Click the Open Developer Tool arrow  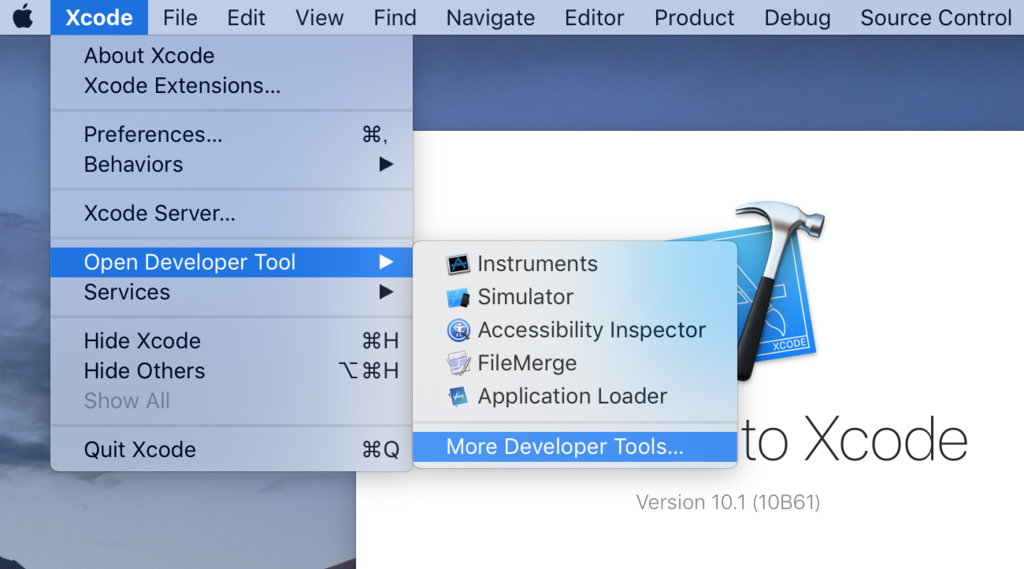click(386, 262)
